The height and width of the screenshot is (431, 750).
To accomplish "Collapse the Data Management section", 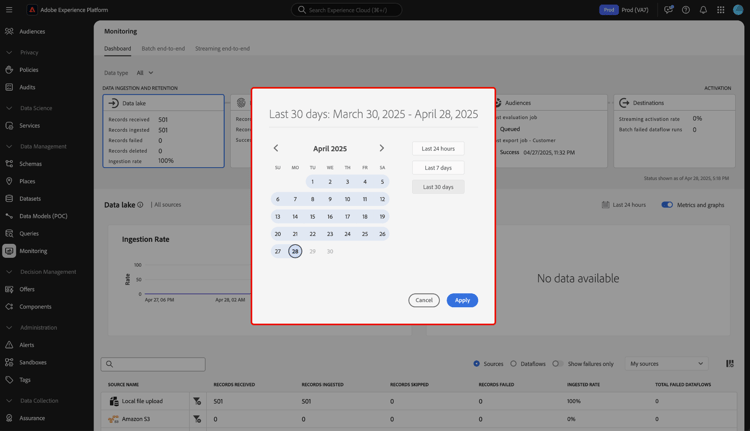I will 9,146.
